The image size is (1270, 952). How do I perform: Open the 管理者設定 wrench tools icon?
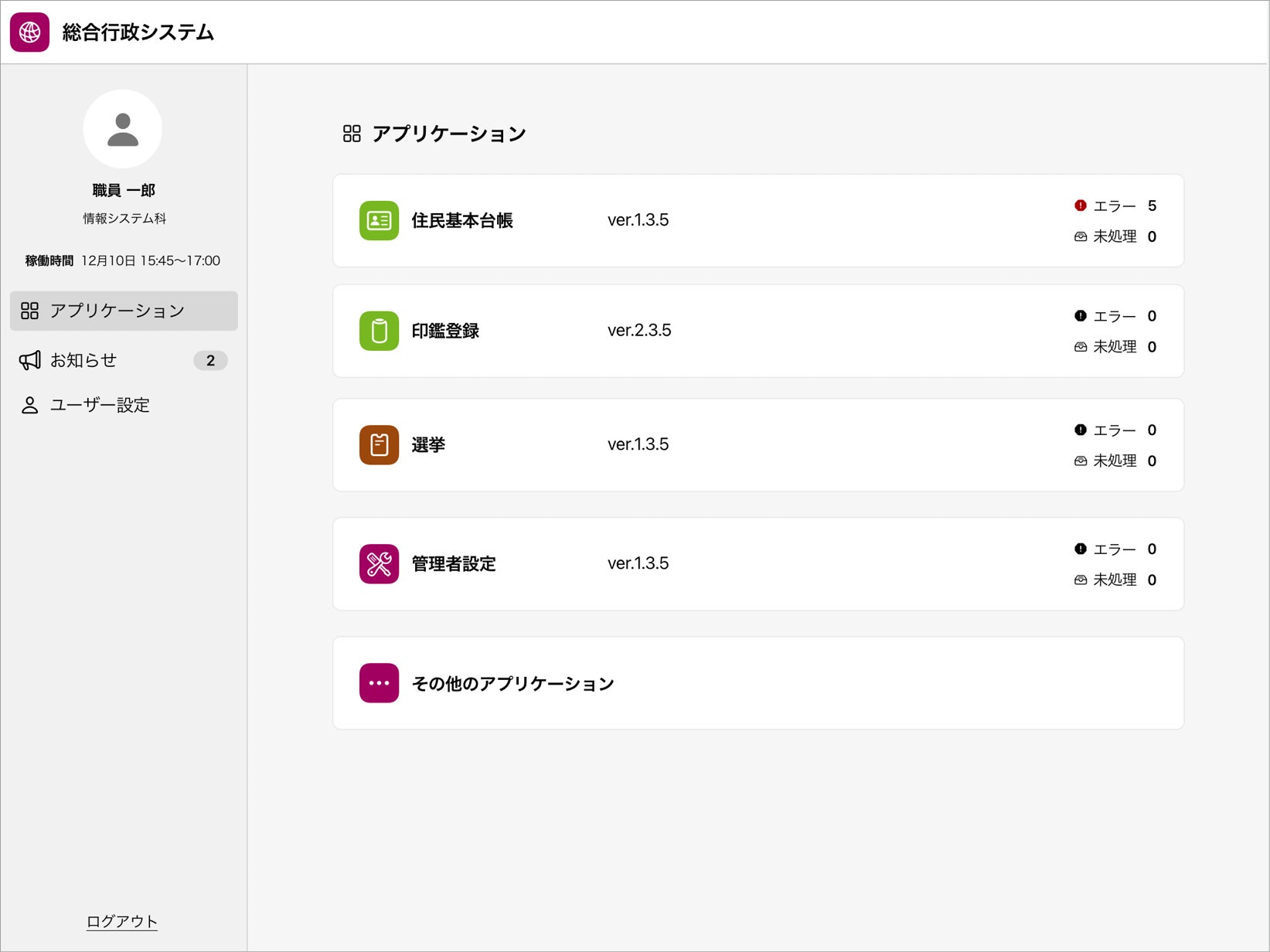pos(379,564)
